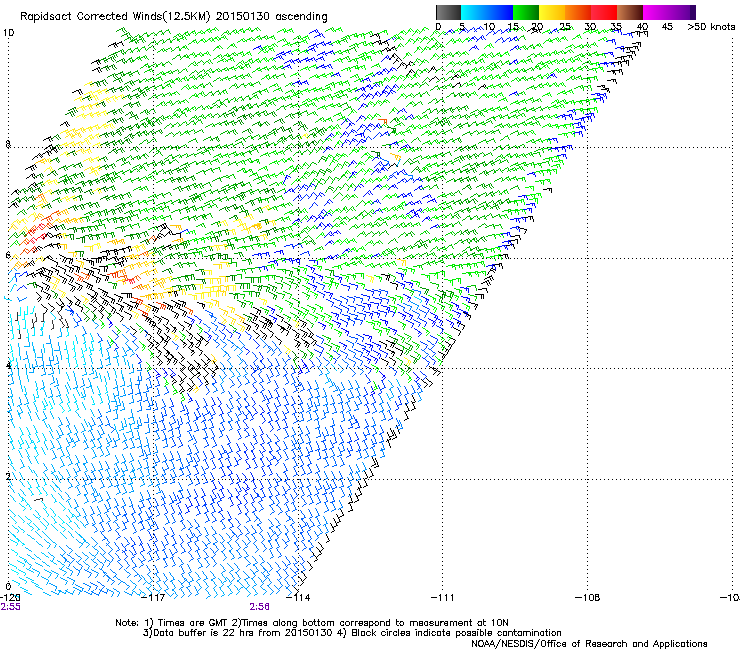Click the '30' legend scale label
This screenshot has width=740, height=650.
pos(590,27)
